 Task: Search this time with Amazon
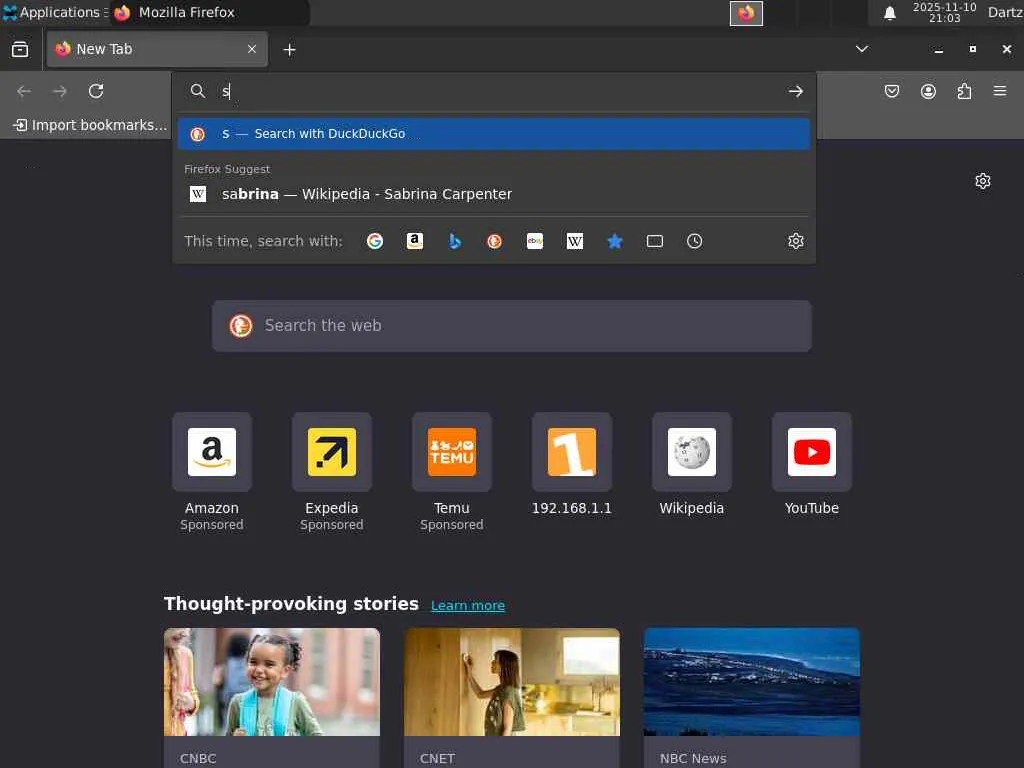pyautogui.click(x=415, y=241)
